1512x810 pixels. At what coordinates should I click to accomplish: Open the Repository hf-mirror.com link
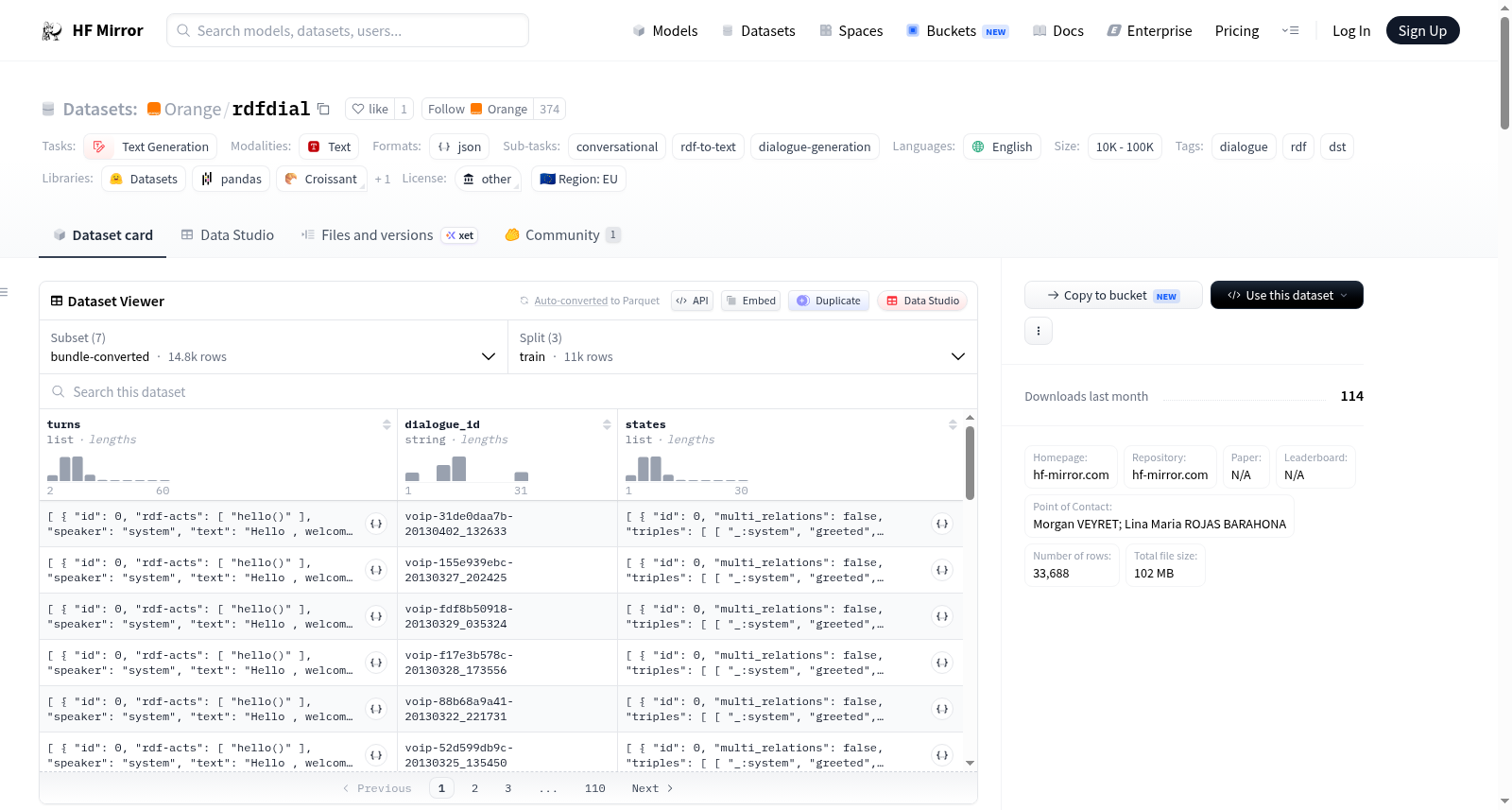1170,474
